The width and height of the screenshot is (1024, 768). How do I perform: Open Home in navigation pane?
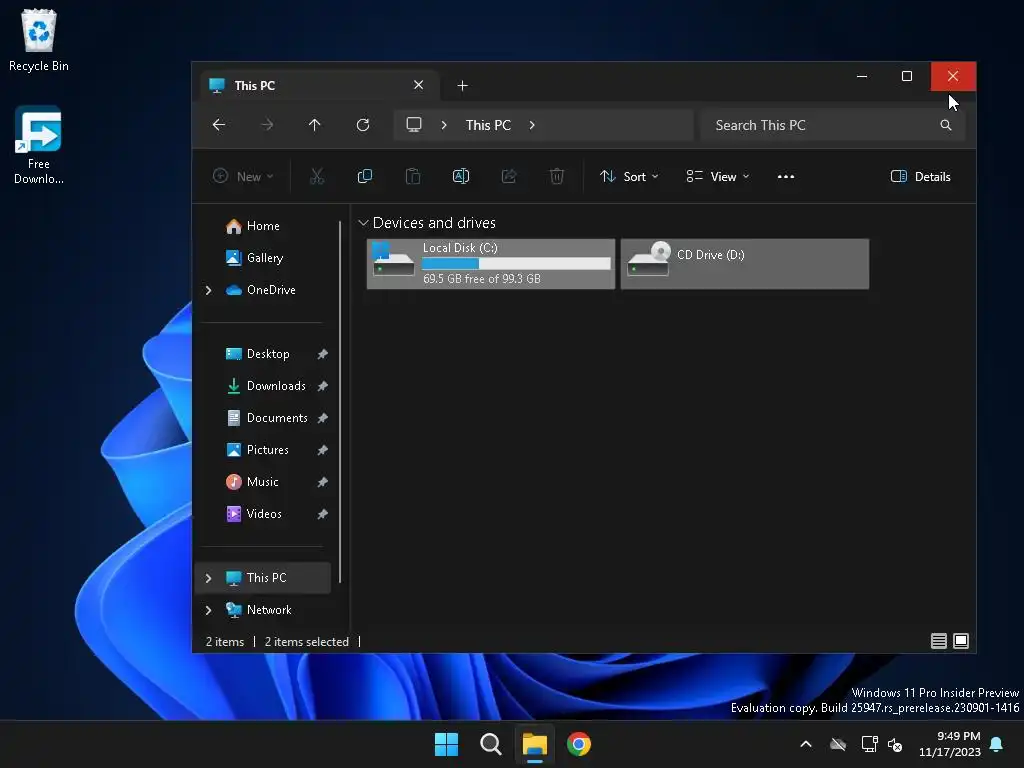pos(262,226)
